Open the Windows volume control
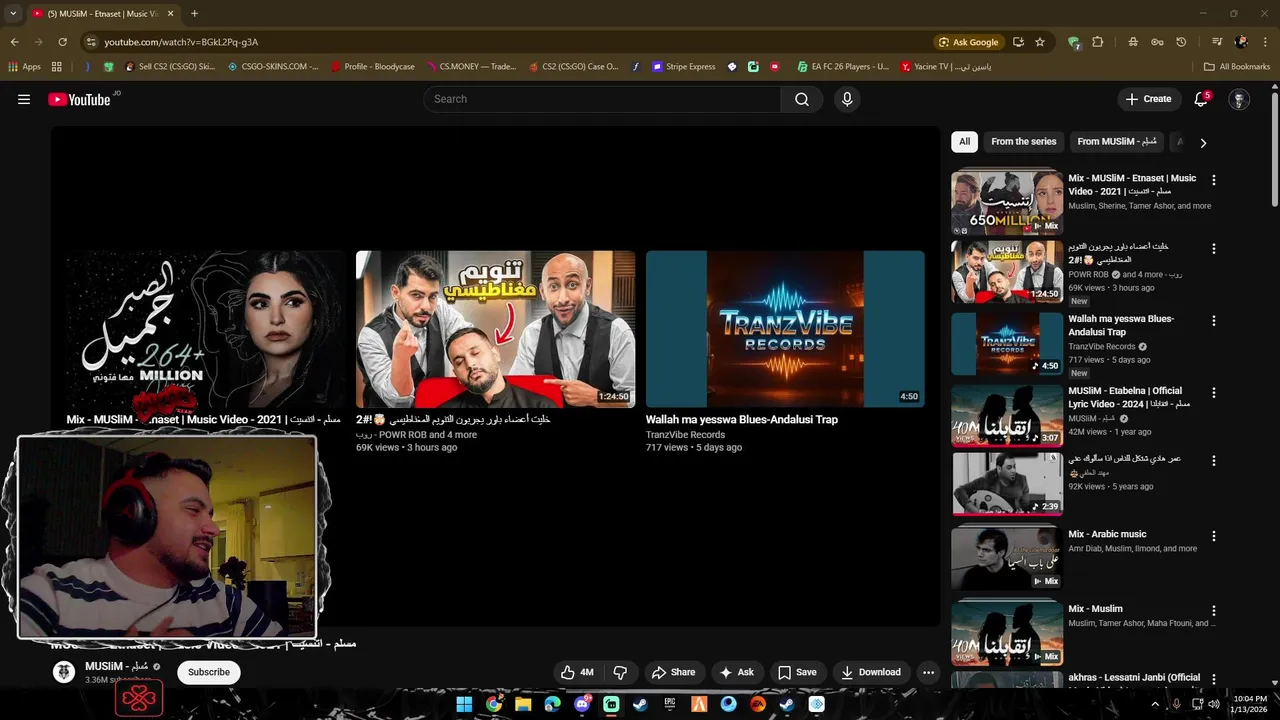The height and width of the screenshot is (720, 1280). pyautogui.click(x=1213, y=704)
